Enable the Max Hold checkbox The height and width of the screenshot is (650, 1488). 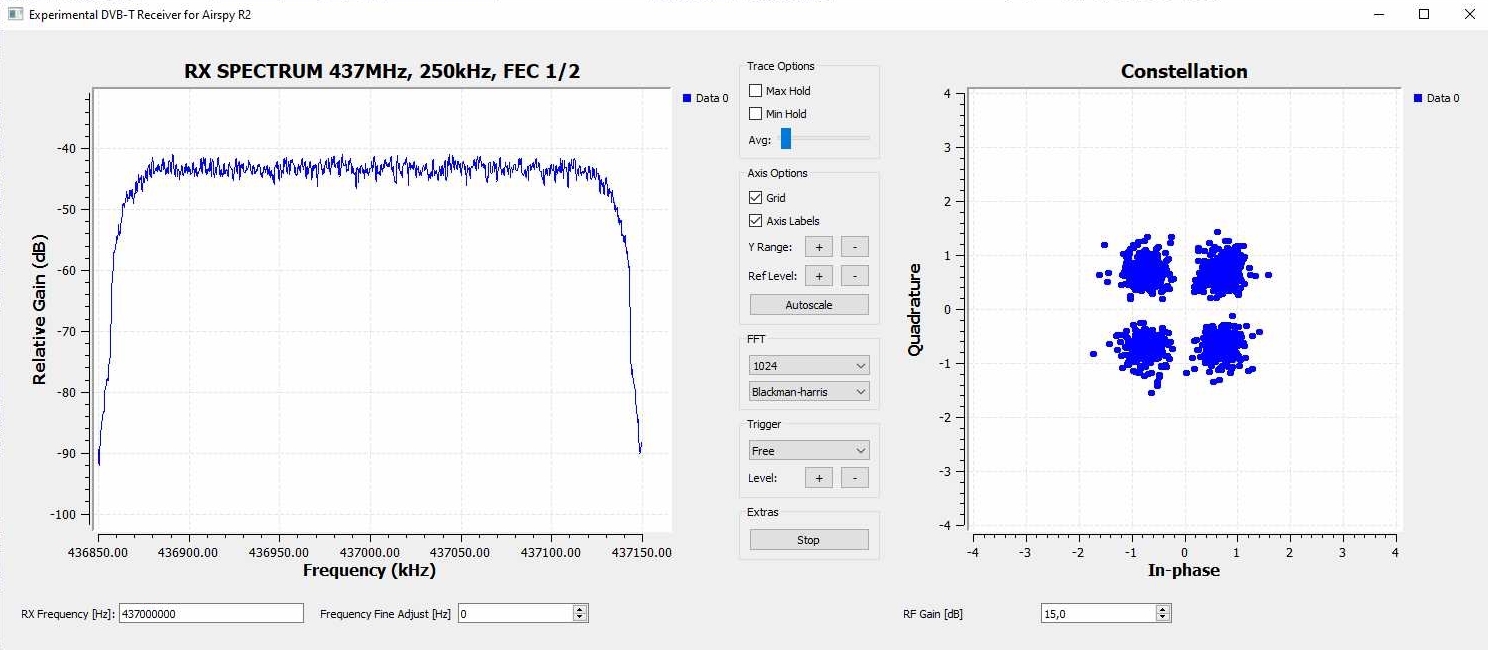(756, 91)
